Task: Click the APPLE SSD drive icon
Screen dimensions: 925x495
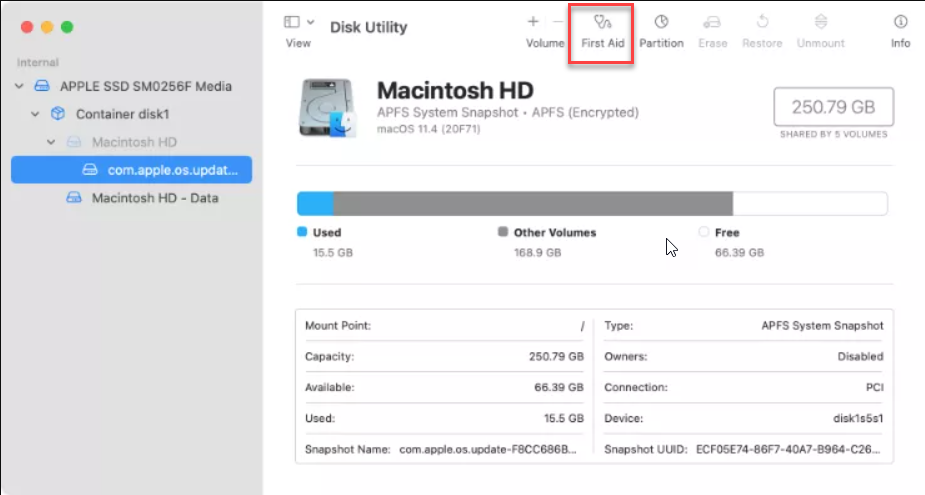Action: 42,86
